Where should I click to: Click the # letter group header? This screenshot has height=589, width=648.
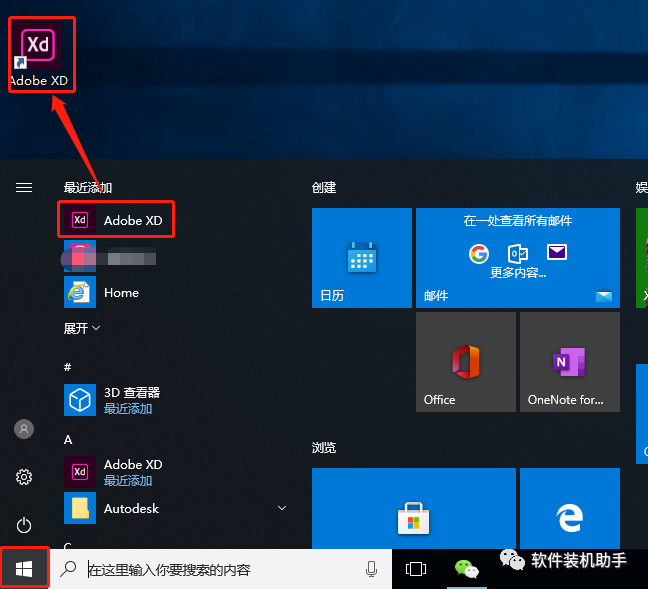click(x=67, y=367)
